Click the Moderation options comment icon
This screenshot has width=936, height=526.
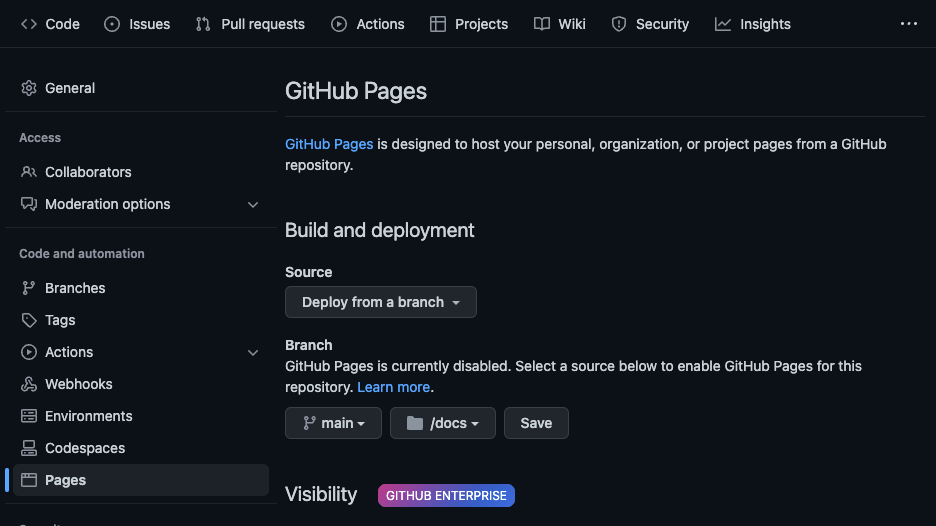pyautogui.click(x=29, y=204)
